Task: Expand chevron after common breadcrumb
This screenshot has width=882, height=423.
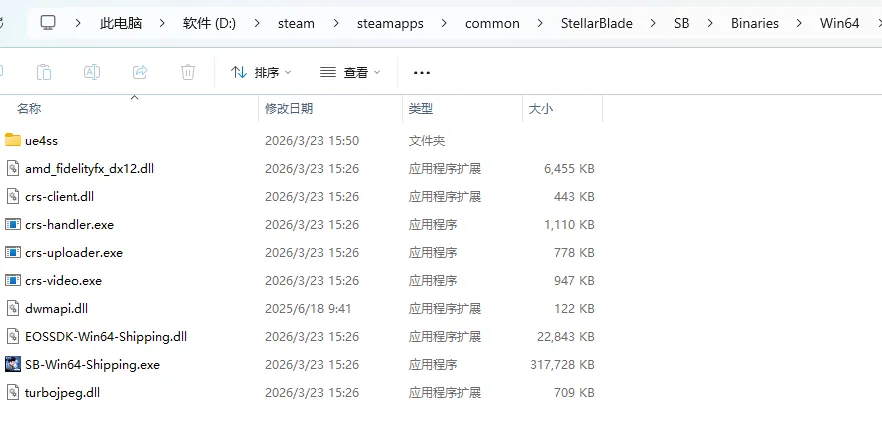Action: coord(540,23)
